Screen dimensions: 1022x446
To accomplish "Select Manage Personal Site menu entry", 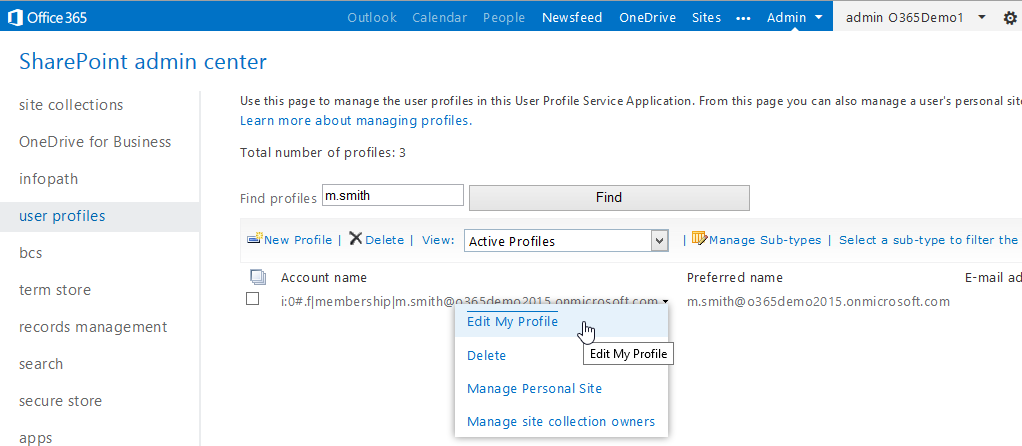I will click(534, 388).
